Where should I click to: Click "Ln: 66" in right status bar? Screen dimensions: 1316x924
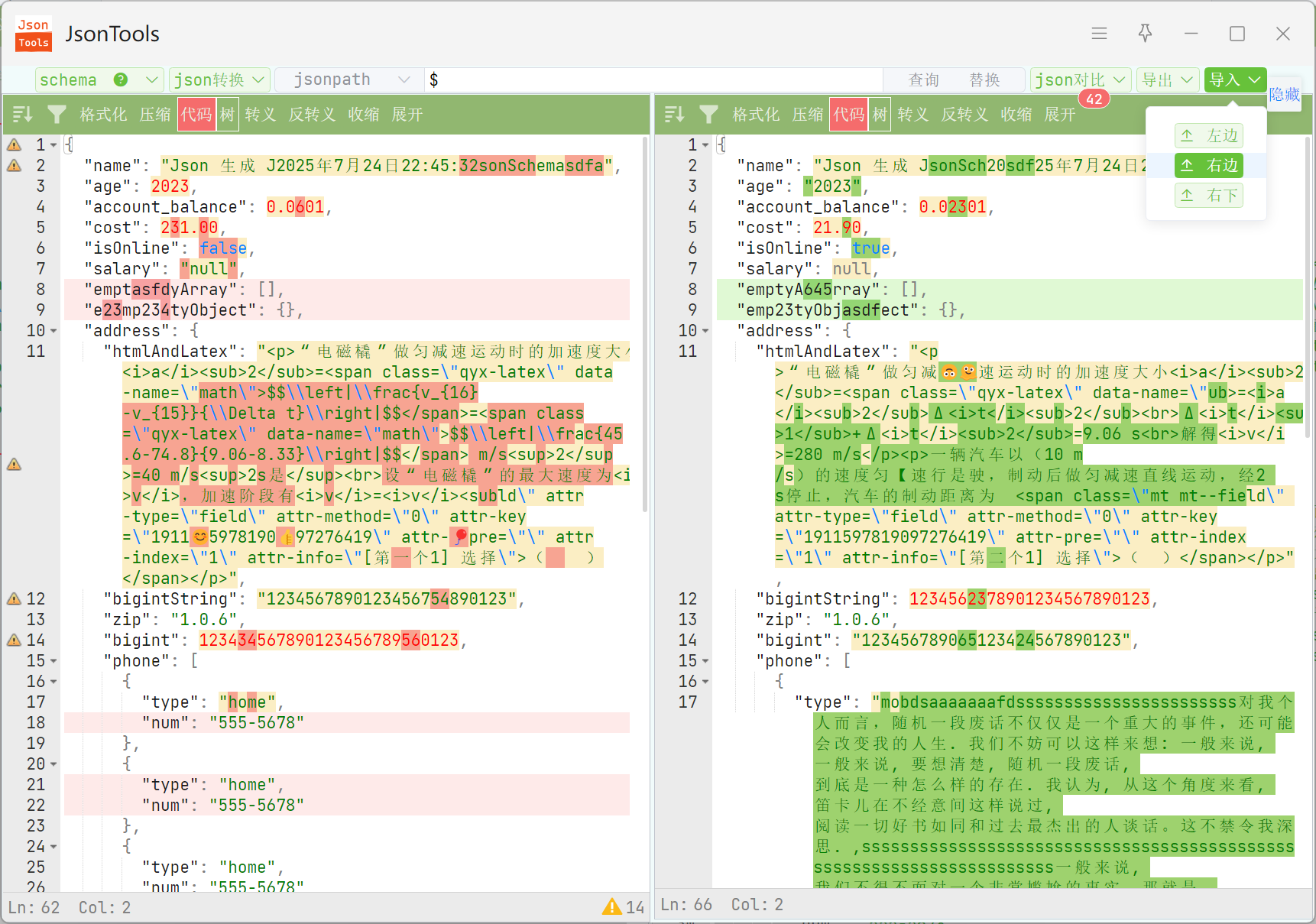[x=686, y=904]
